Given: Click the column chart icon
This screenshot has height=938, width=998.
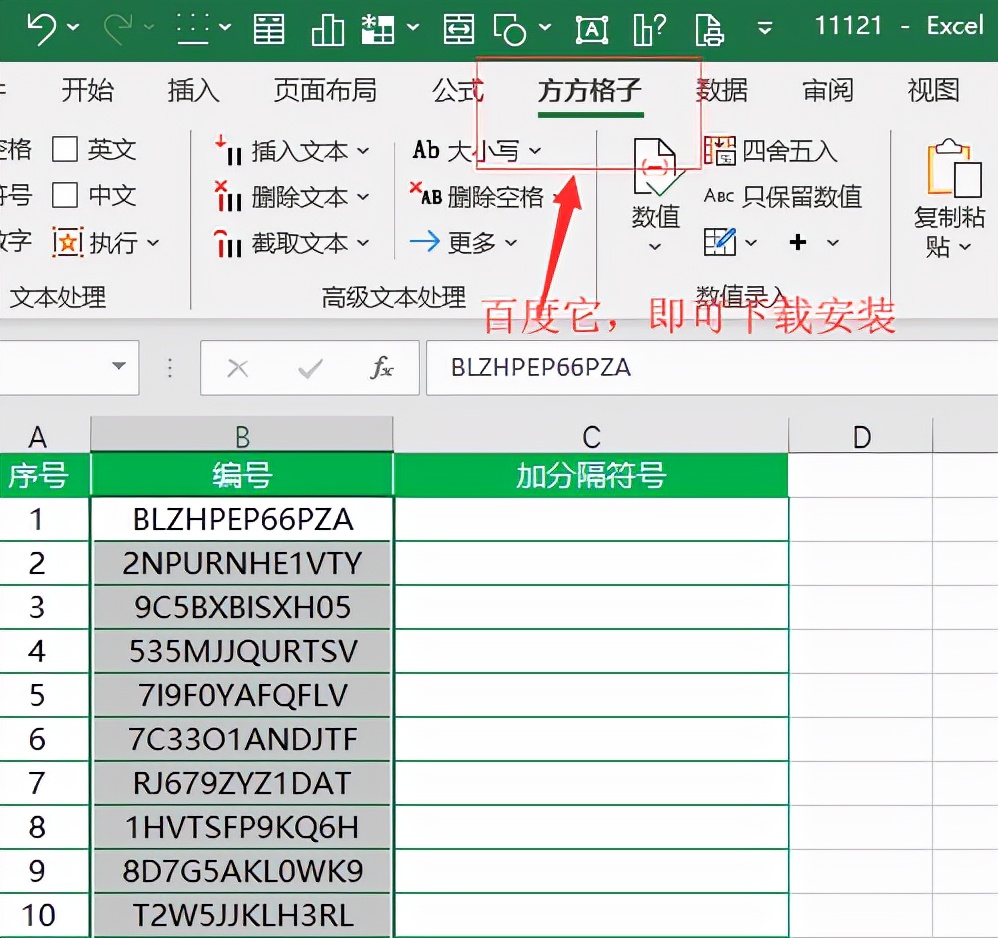Looking at the screenshot, I should click(328, 29).
